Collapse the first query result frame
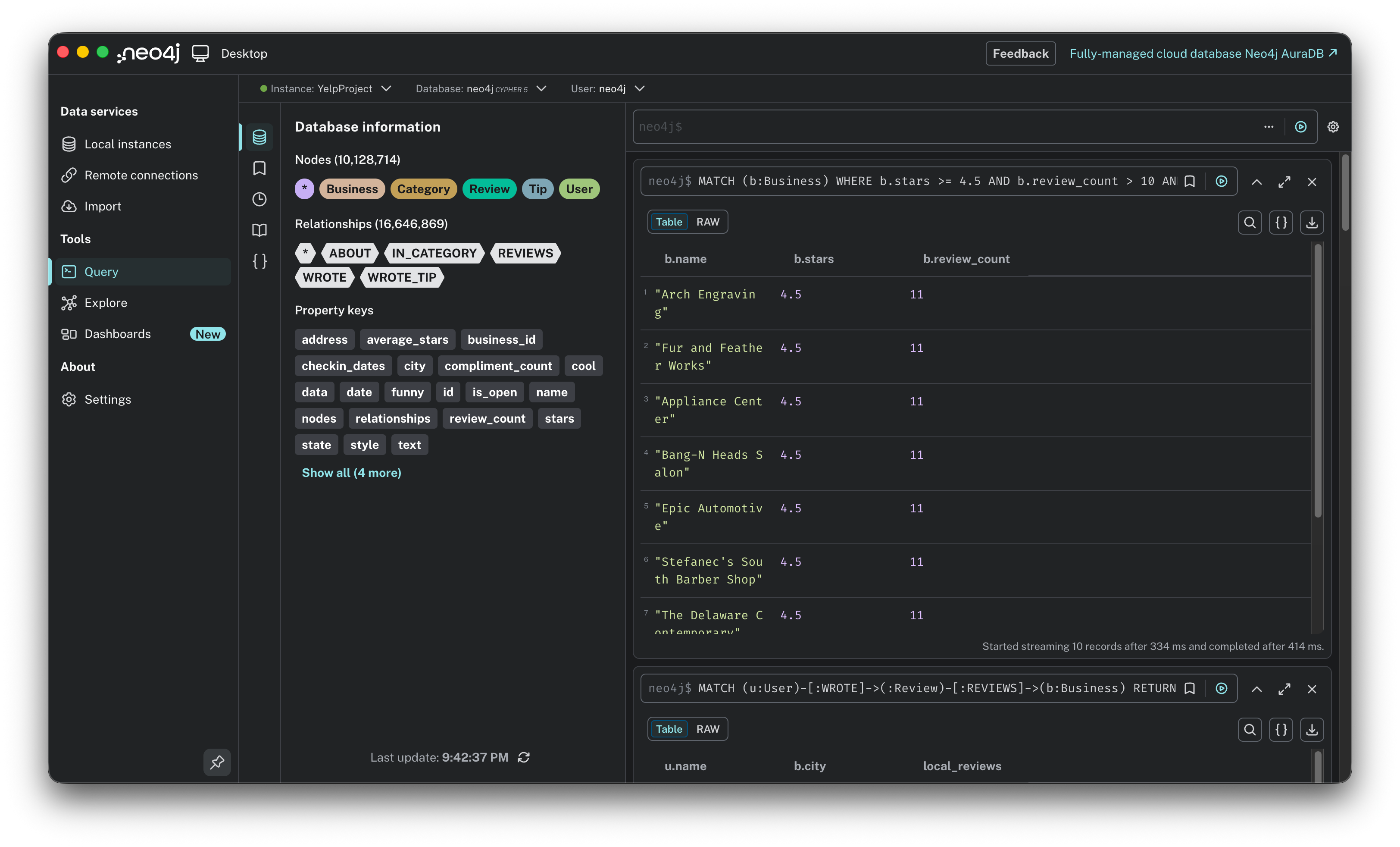Image resolution: width=1400 pixels, height=847 pixels. [1256, 182]
